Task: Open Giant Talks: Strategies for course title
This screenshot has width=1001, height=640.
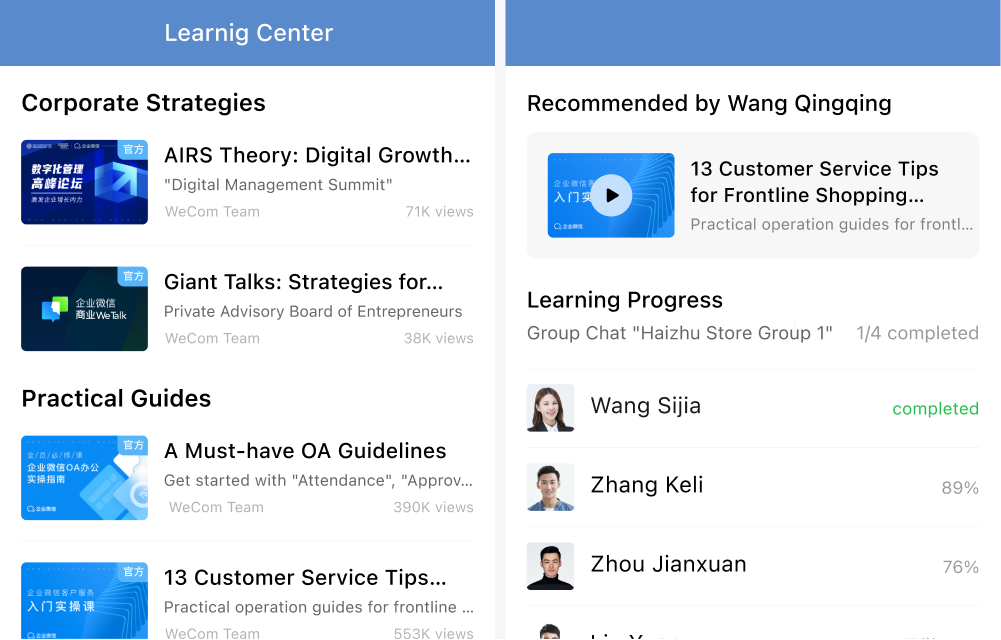Action: click(303, 282)
